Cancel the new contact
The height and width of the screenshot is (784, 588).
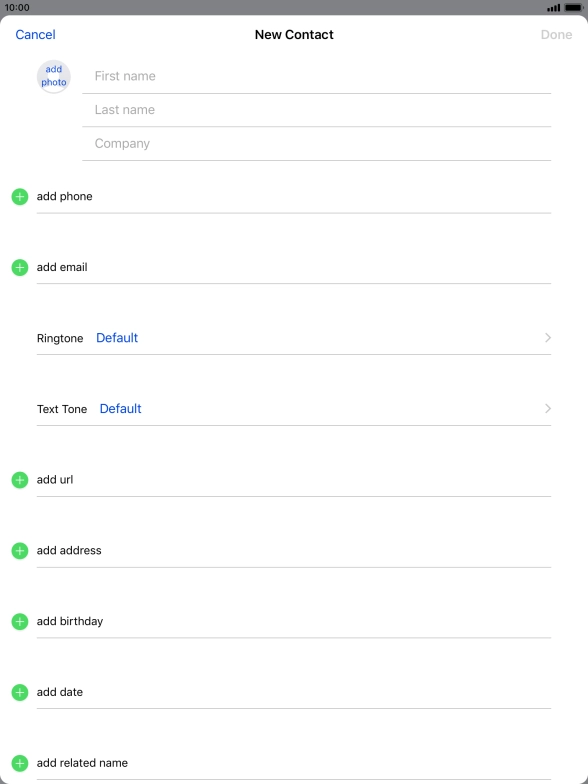pos(35,34)
